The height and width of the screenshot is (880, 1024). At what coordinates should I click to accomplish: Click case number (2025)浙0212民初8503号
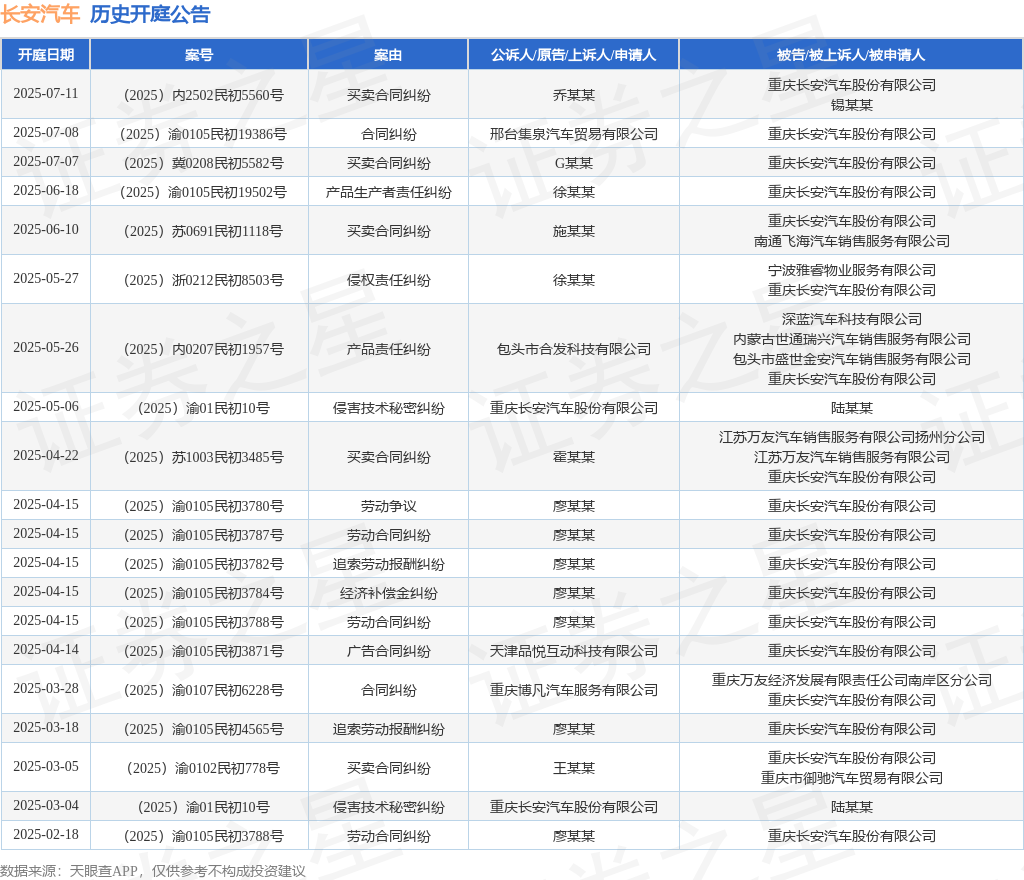[x=203, y=280]
